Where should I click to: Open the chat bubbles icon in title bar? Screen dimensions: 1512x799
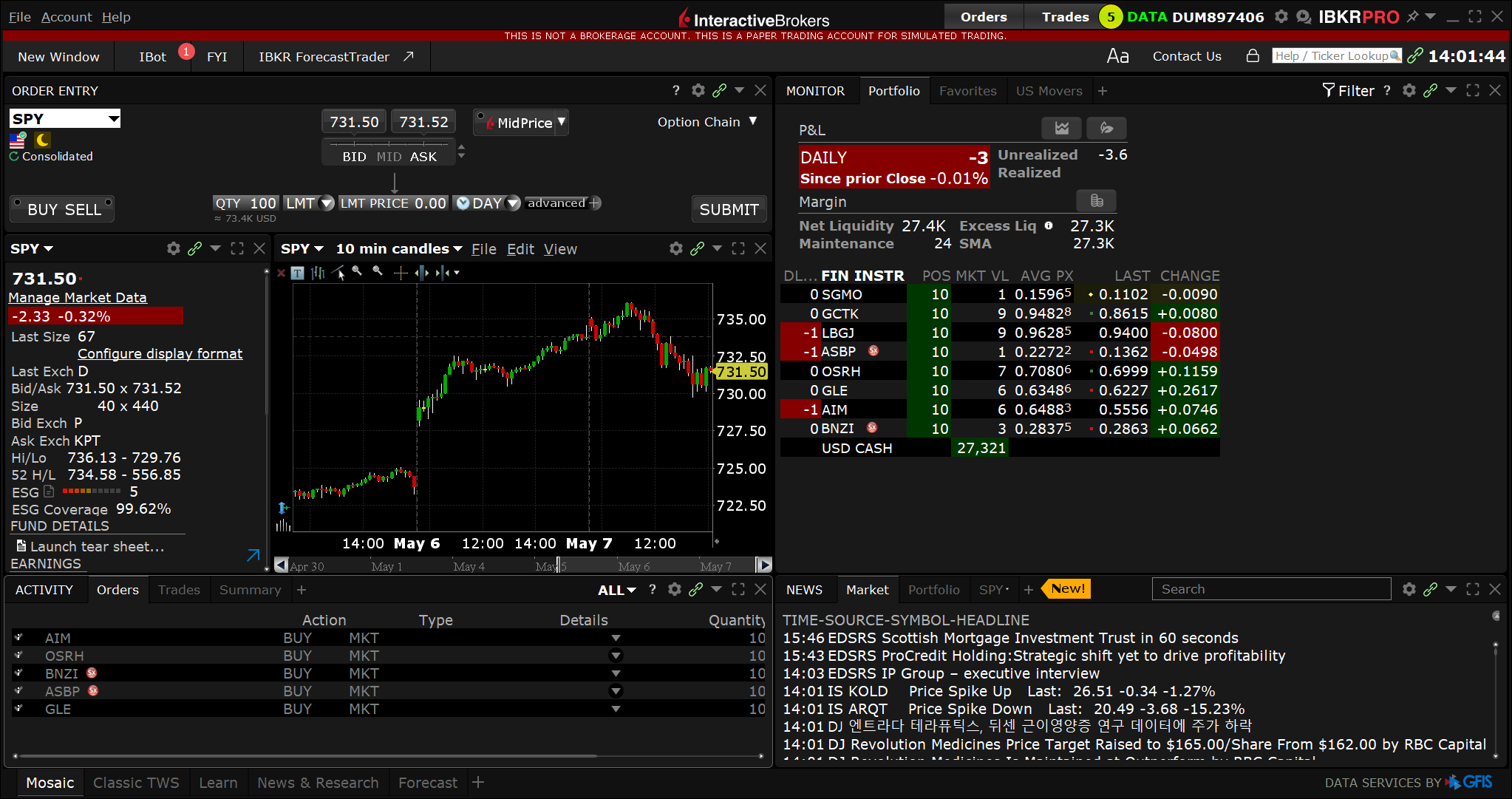[x=1304, y=16]
